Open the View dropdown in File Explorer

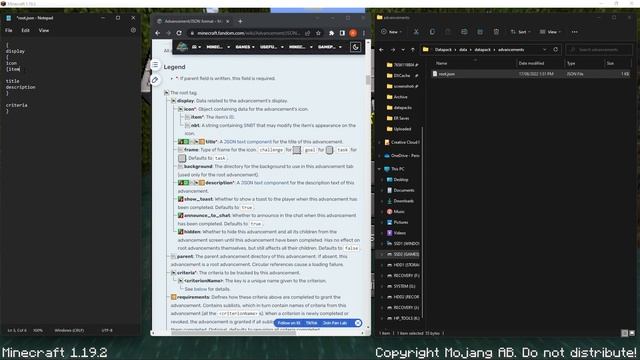pyautogui.click(x=550, y=32)
